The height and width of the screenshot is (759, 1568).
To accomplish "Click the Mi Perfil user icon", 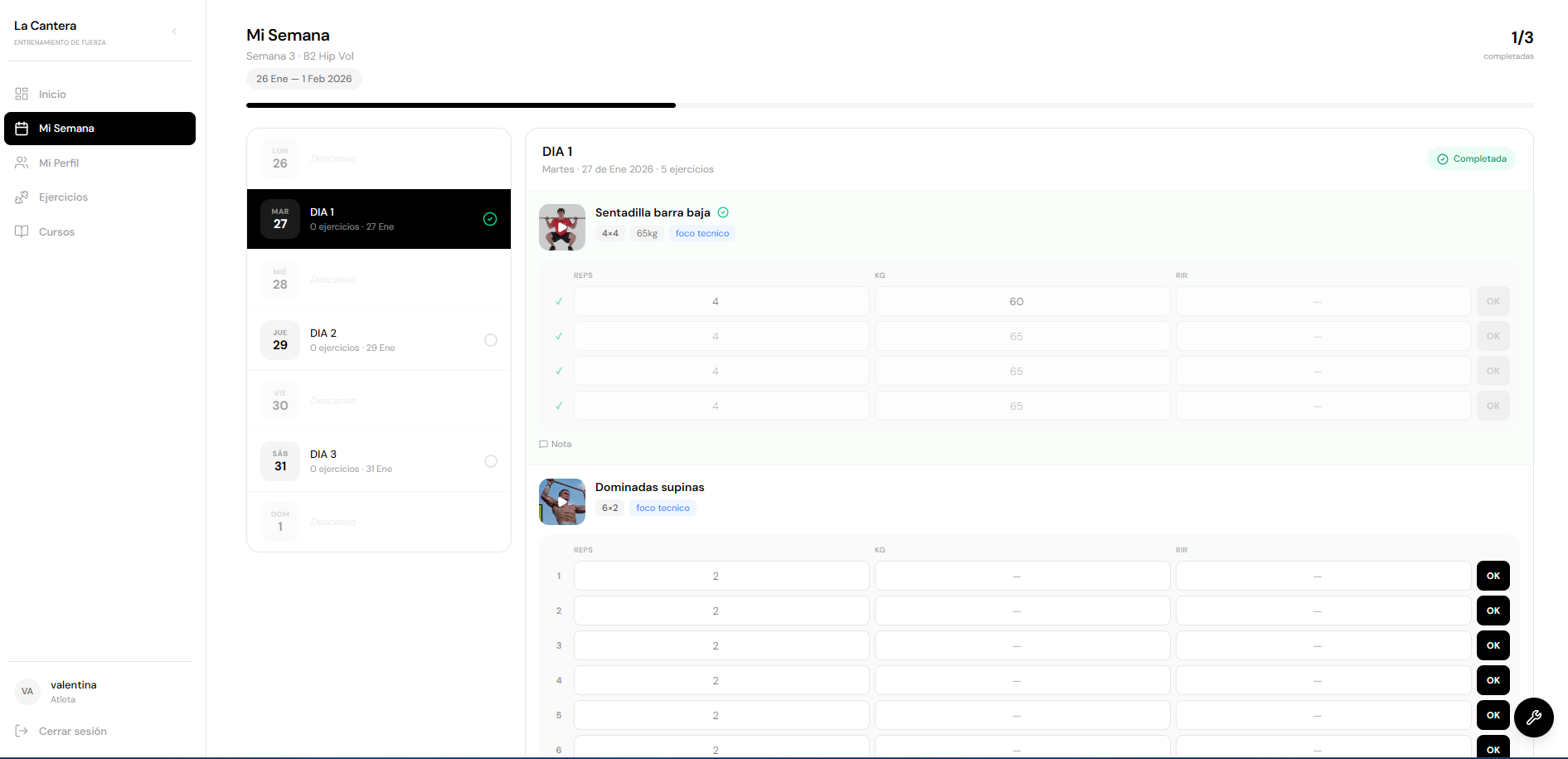I will [x=22, y=163].
